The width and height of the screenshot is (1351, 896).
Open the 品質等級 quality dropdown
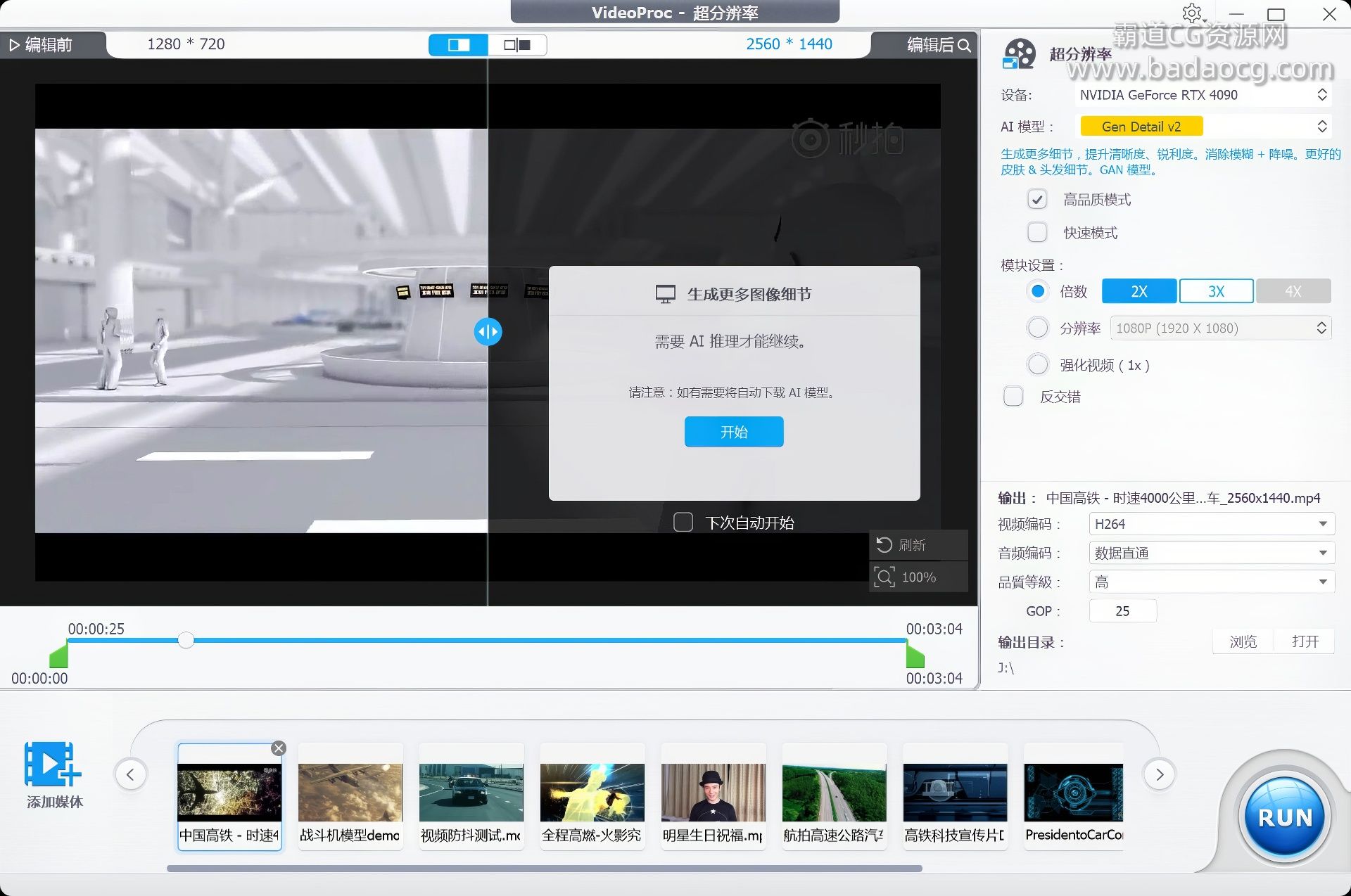1211,582
